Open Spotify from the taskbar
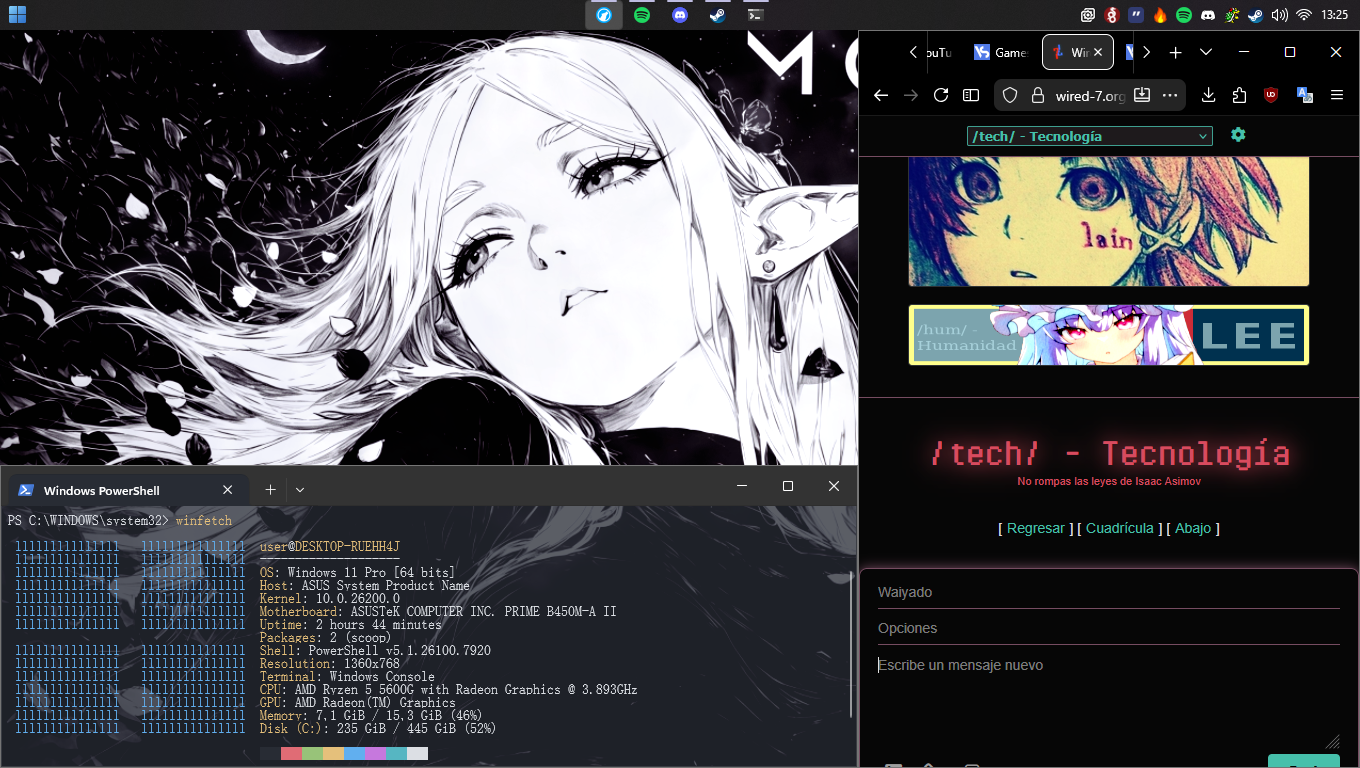 (x=642, y=15)
